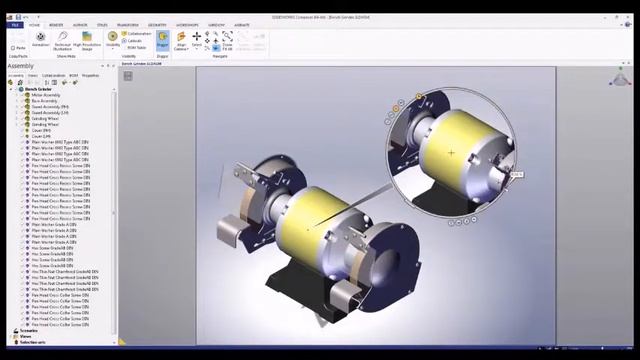Open the Select tool dropdown arrow
The image size is (640, 360).
(x=196, y=49)
